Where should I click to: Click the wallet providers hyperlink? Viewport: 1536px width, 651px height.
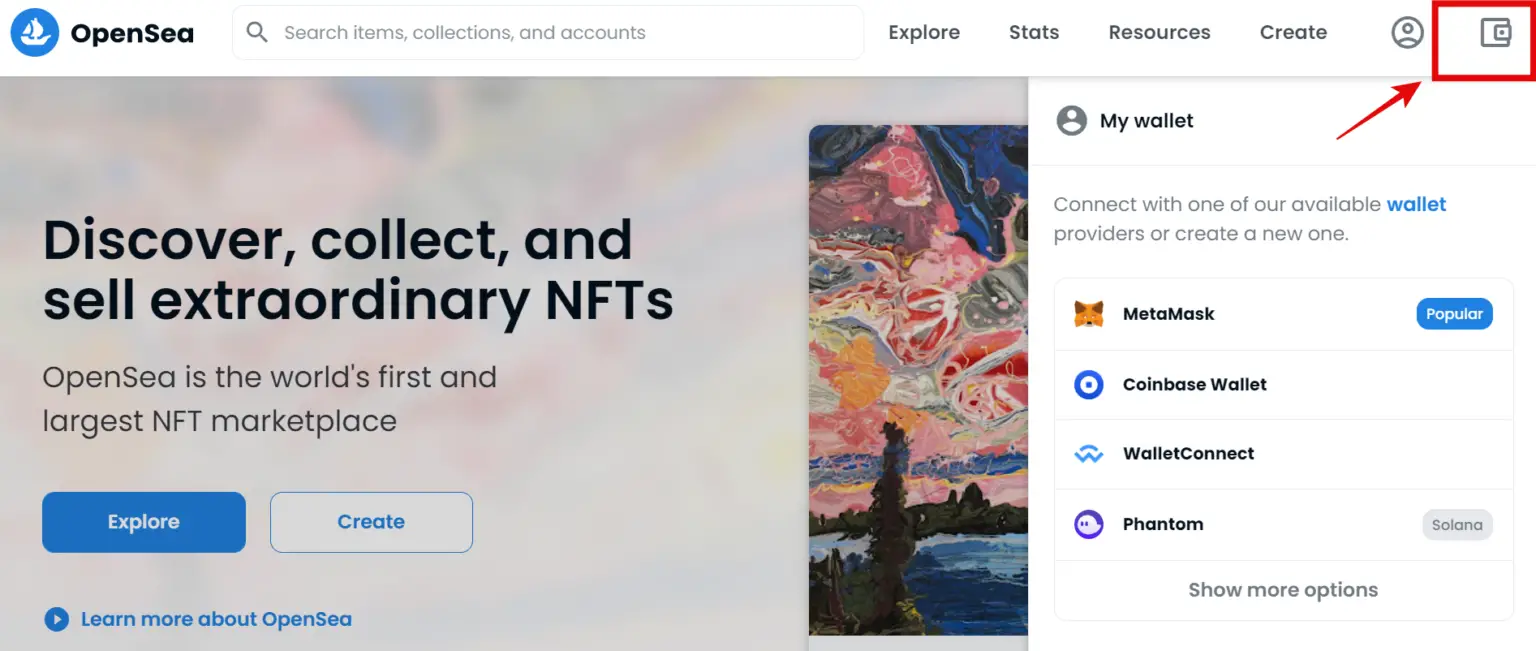(x=1416, y=204)
